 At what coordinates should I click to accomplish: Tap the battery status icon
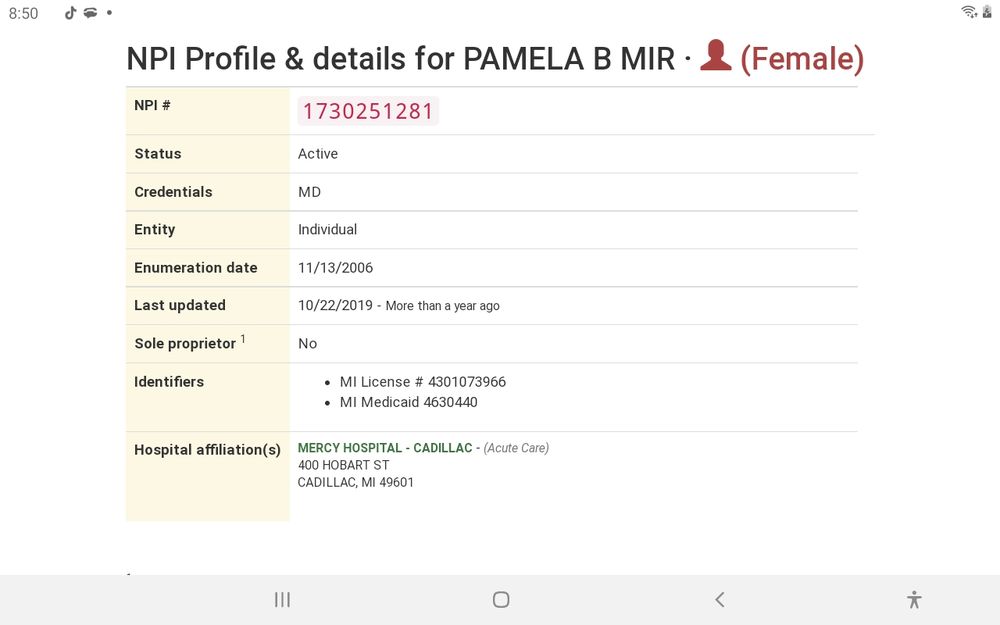coord(987,12)
